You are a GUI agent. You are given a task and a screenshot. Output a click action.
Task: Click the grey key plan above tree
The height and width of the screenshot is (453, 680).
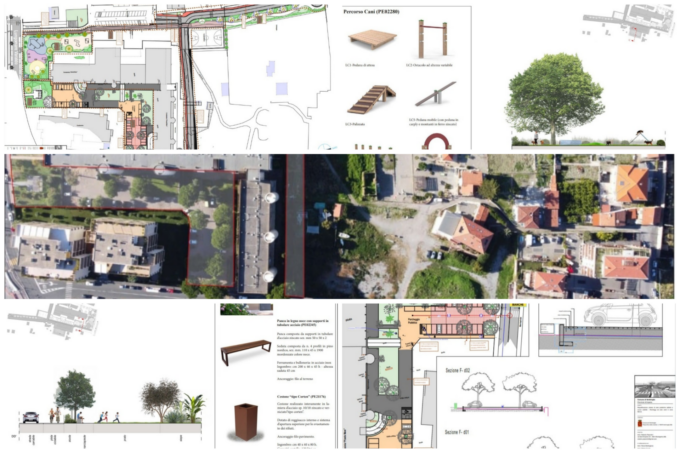[x=627, y=23]
